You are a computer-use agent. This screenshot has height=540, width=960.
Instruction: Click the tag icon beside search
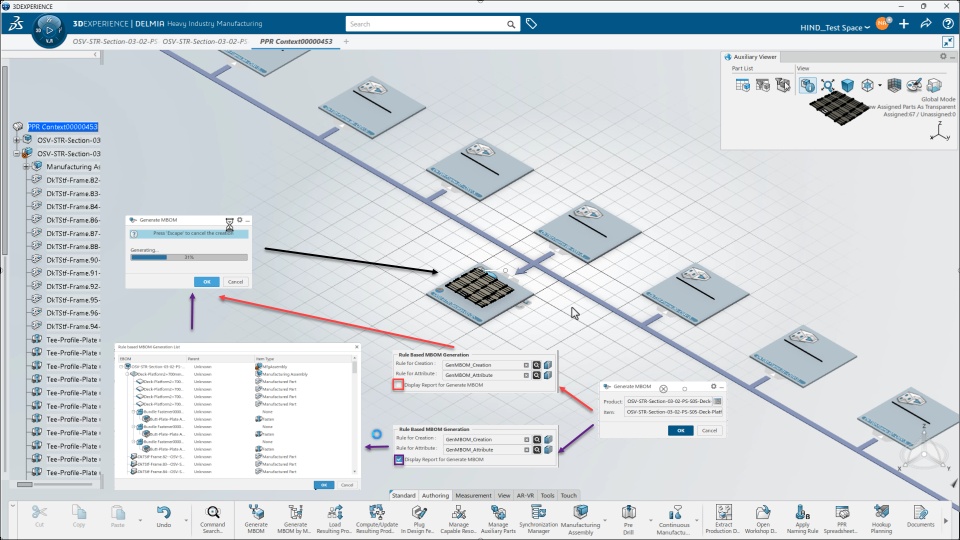tap(531, 24)
